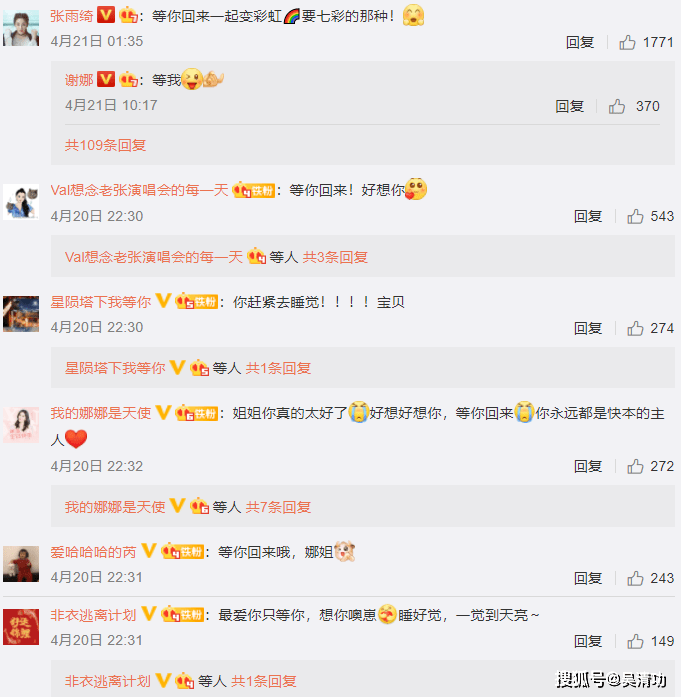Expand 共1条回复 under 星陨塔下我等你
The image size is (681, 697).
click(278, 368)
